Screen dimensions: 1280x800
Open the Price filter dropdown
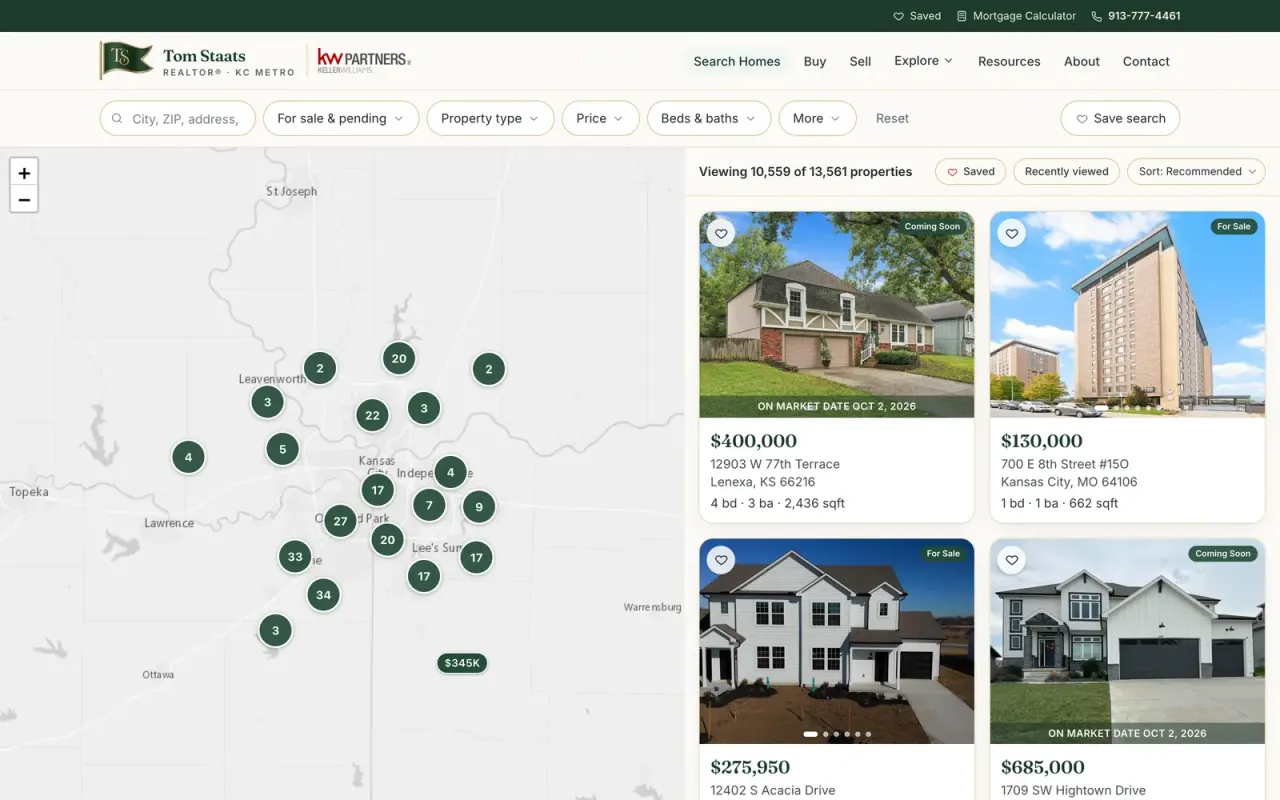coord(600,118)
